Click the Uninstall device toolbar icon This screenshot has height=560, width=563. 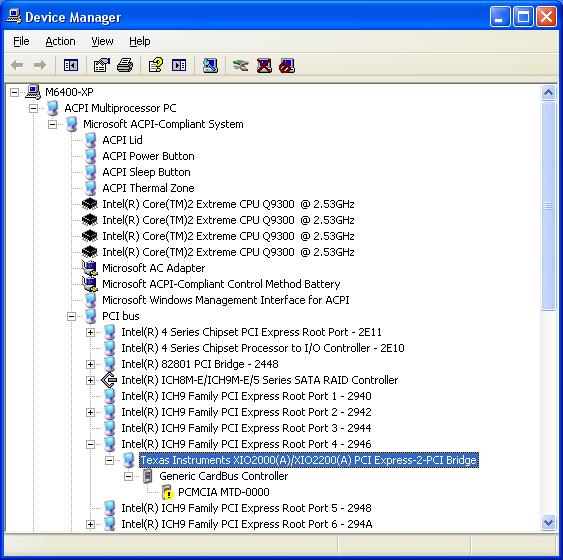coord(264,65)
